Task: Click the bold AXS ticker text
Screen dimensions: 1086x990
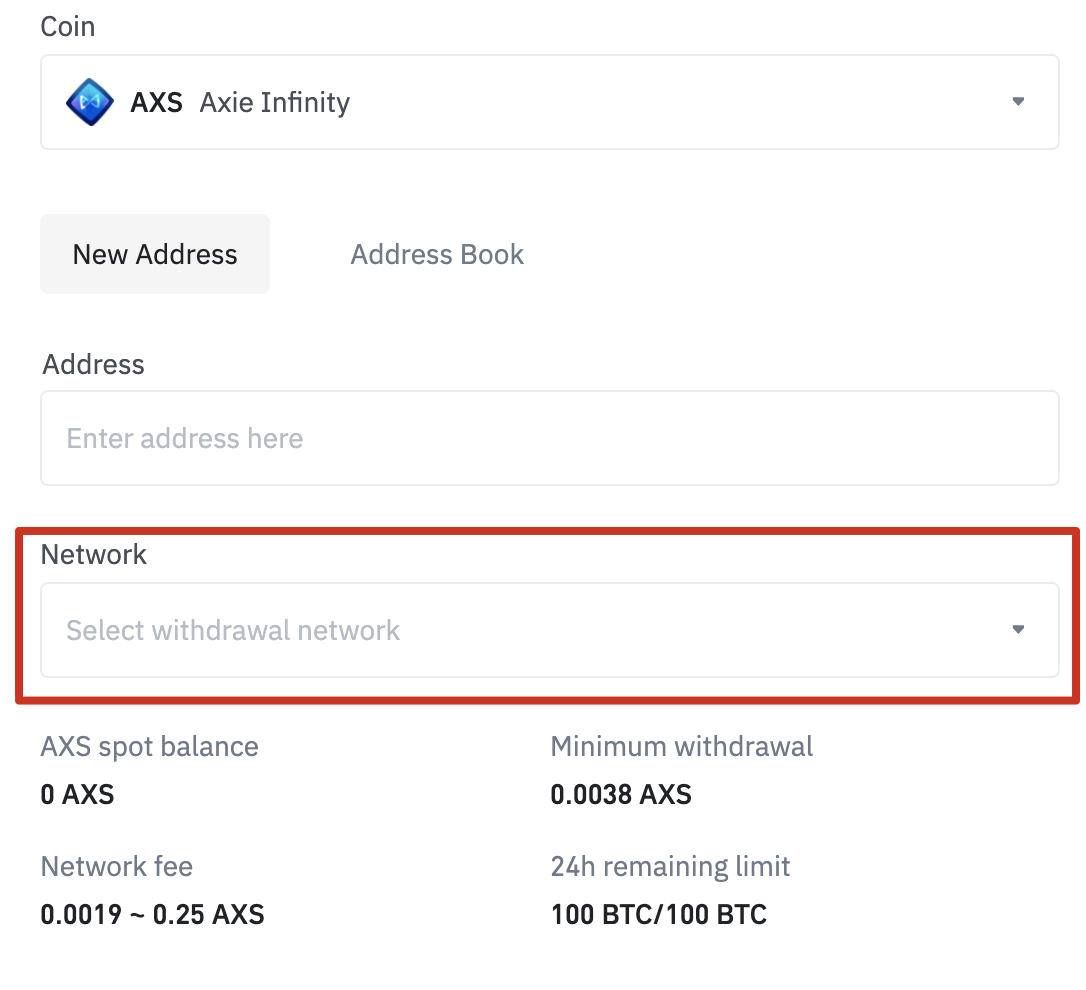Action: pyautogui.click(x=156, y=102)
